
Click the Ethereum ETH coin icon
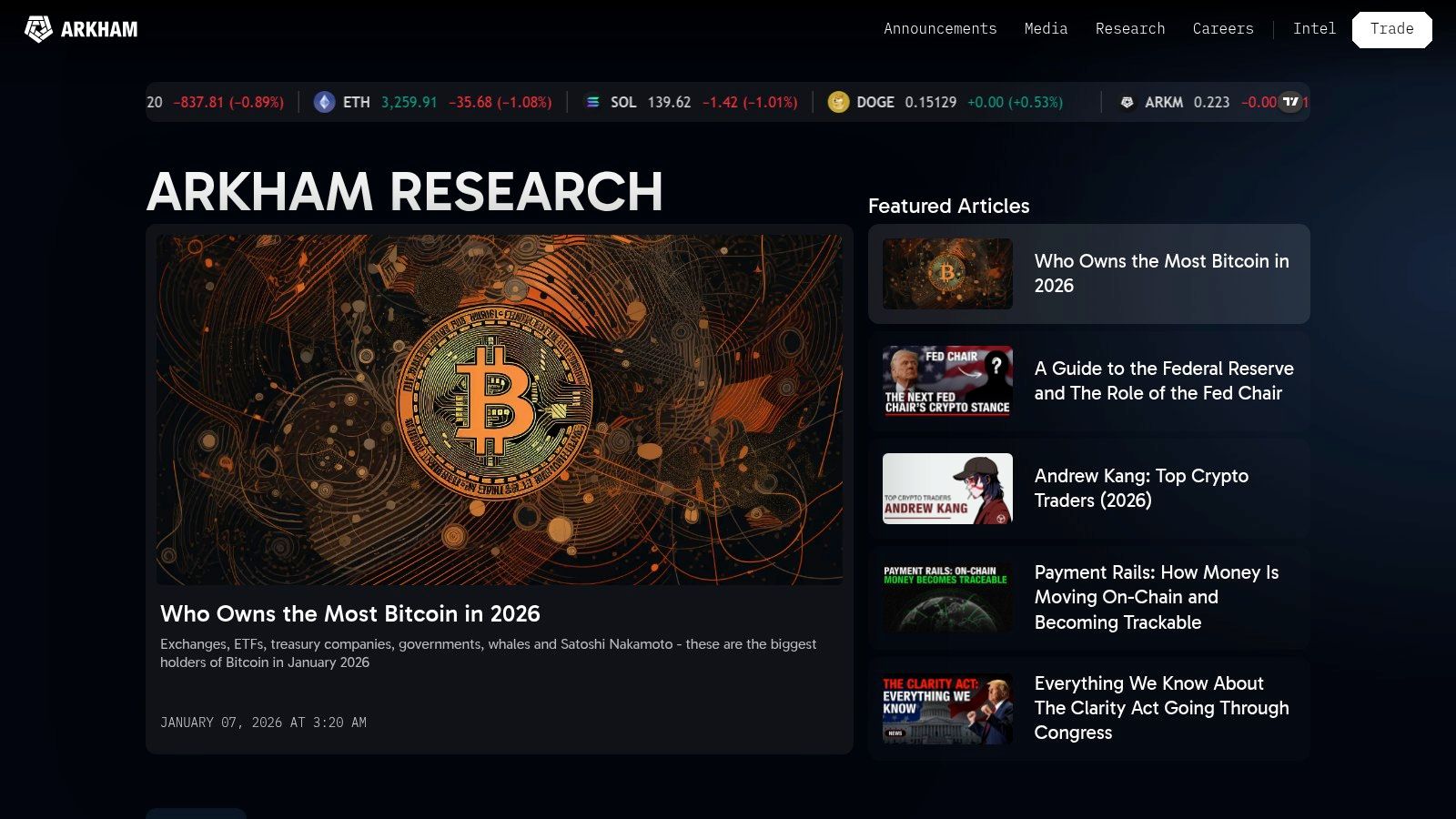[324, 102]
